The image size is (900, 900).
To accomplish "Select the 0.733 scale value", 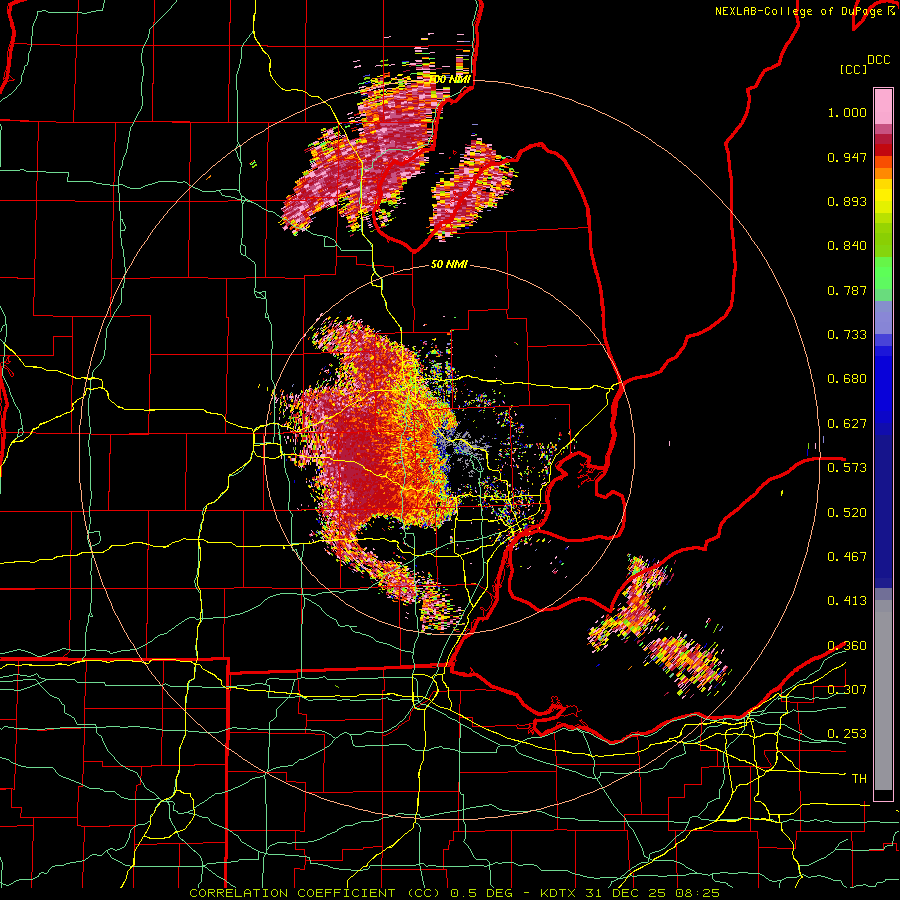I will [847, 335].
